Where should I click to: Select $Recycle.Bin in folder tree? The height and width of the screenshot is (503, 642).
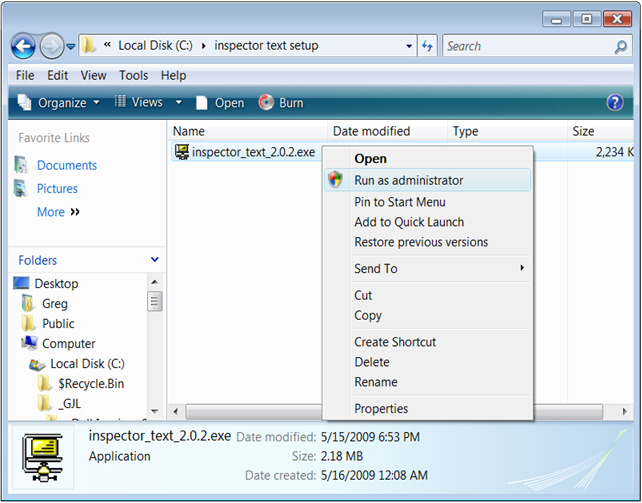(x=91, y=384)
